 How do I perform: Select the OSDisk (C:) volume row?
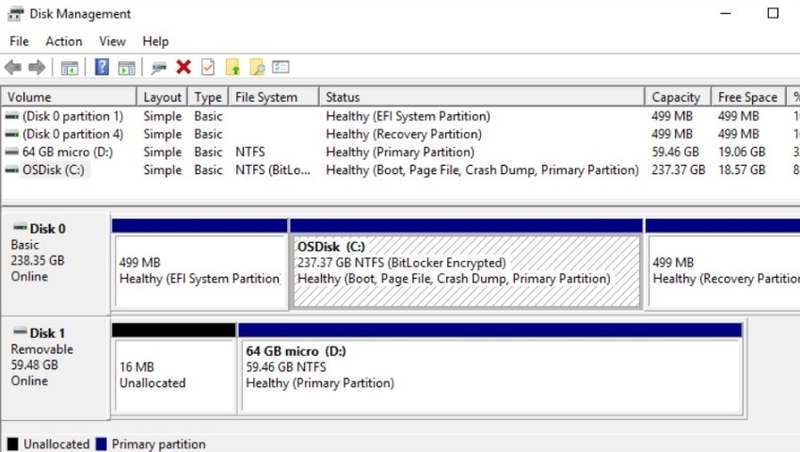tap(400, 170)
